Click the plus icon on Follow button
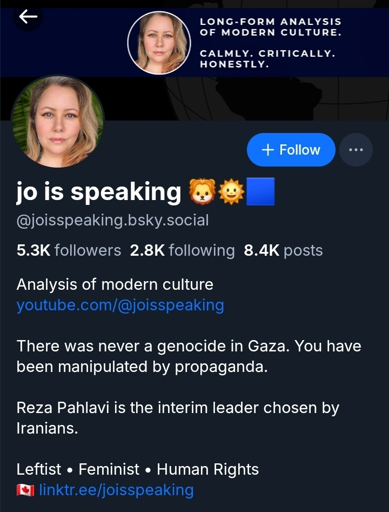Screen dimensions: 389x512 click(268, 150)
